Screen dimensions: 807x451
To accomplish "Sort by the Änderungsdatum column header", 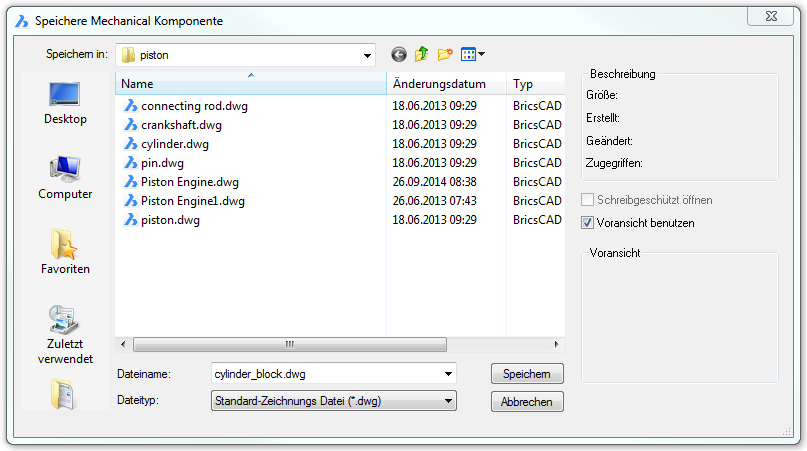I will [445, 85].
